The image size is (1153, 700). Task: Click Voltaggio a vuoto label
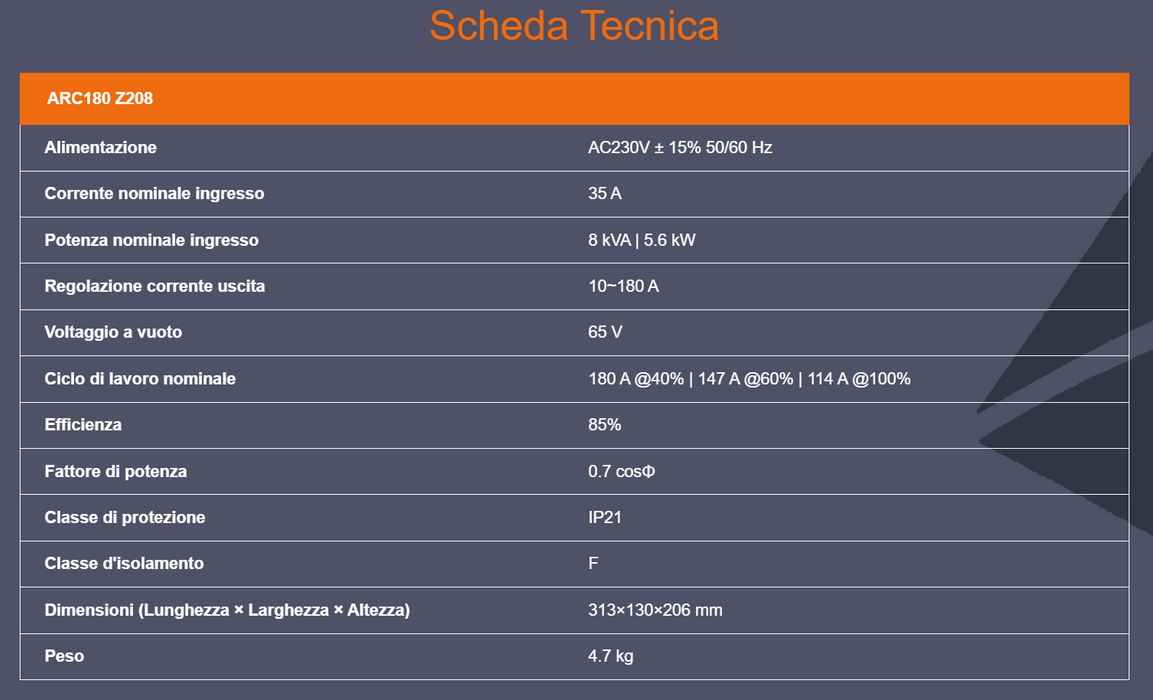coord(113,332)
